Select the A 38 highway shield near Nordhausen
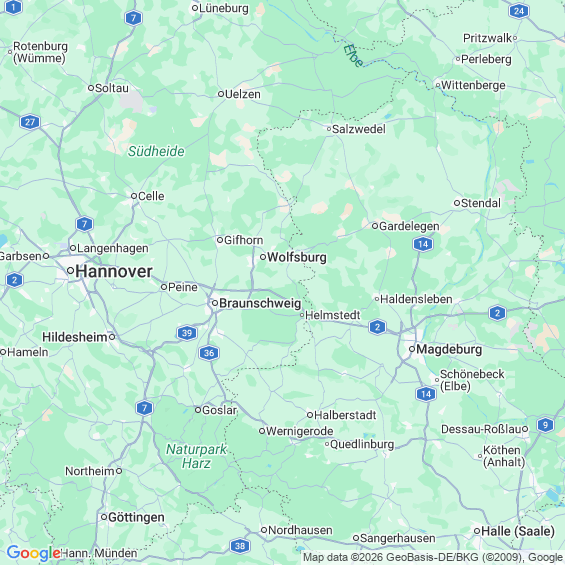Image resolution: width=565 pixels, height=565 pixels. click(x=240, y=546)
